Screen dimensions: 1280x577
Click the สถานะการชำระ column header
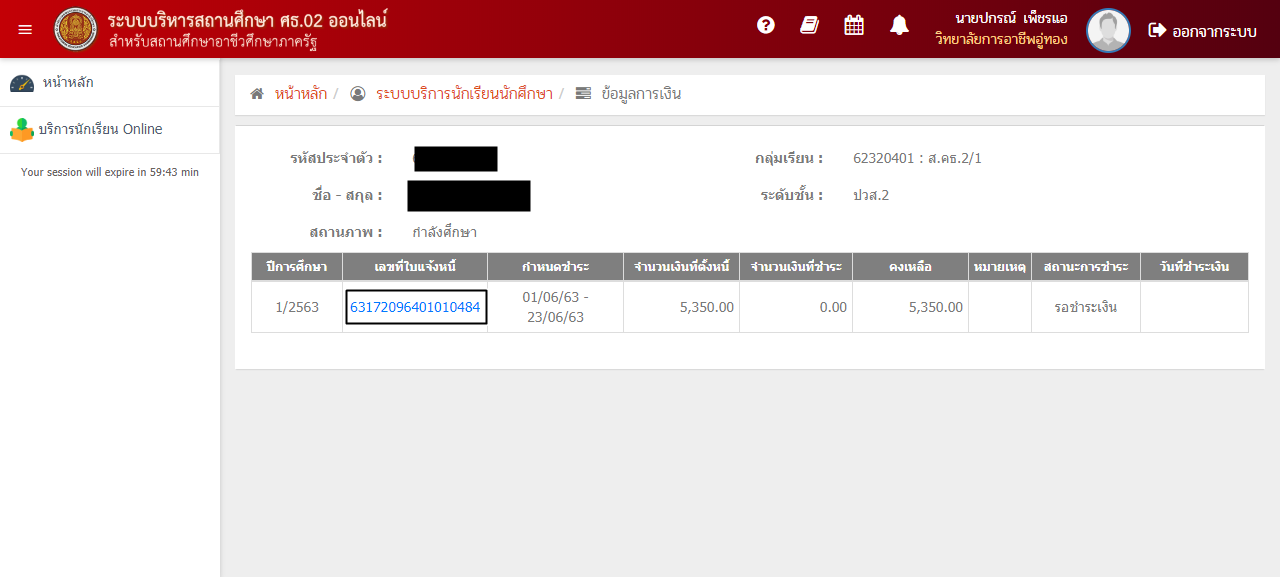click(x=1085, y=267)
